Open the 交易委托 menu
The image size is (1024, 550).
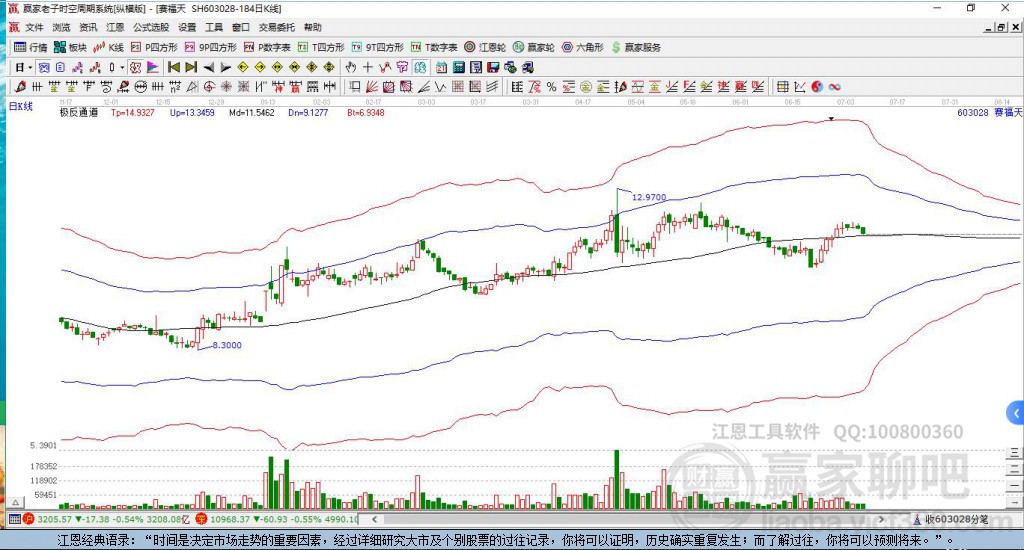[x=276, y=27]
